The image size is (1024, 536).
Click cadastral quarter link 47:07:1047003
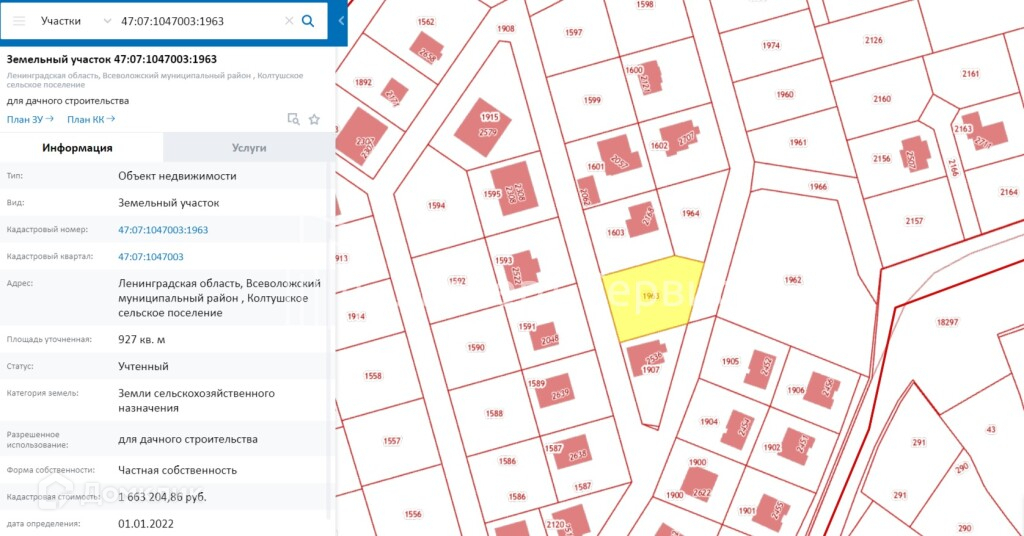(x=150, y=257)
